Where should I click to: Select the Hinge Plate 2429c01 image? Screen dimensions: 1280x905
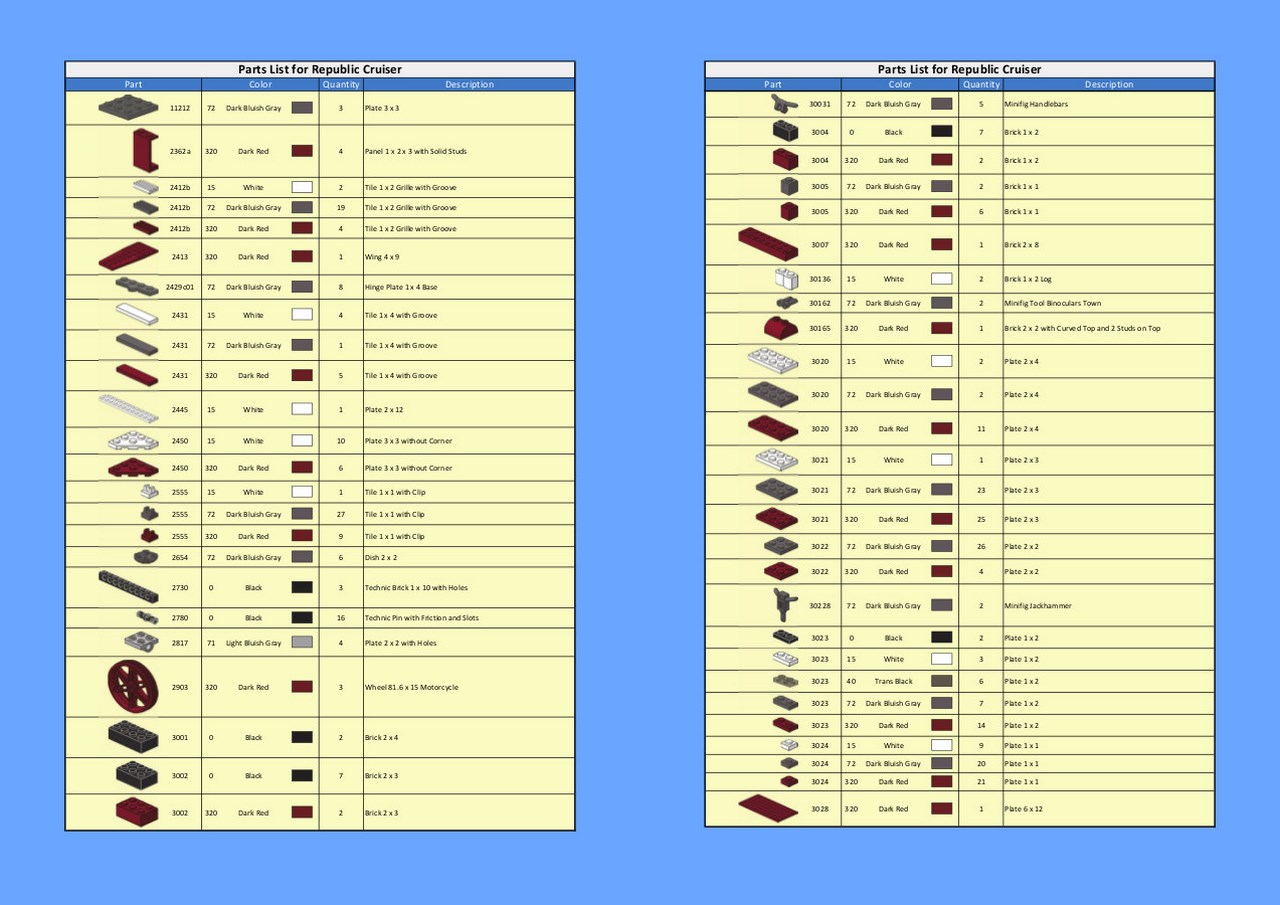[137, 287]
